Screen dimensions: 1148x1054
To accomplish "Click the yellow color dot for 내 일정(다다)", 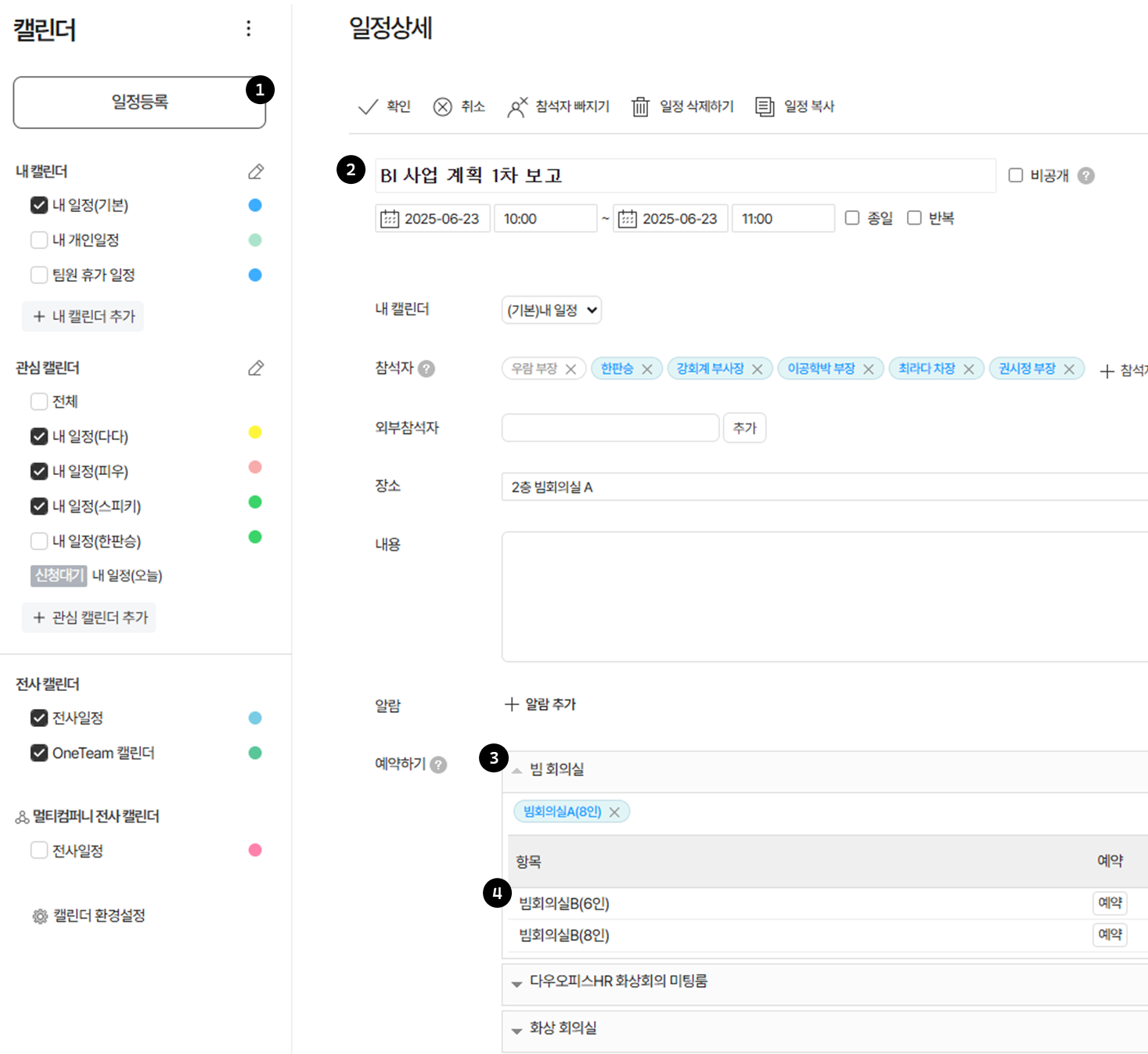I will point(255,433).
